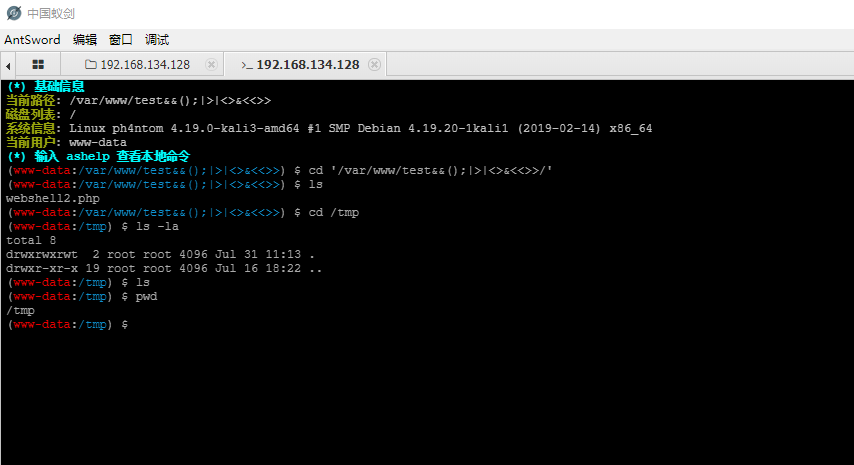Click the 磁盘列表 line
Image resolution: width=854 pixels, height=465 pixels.
41,115
